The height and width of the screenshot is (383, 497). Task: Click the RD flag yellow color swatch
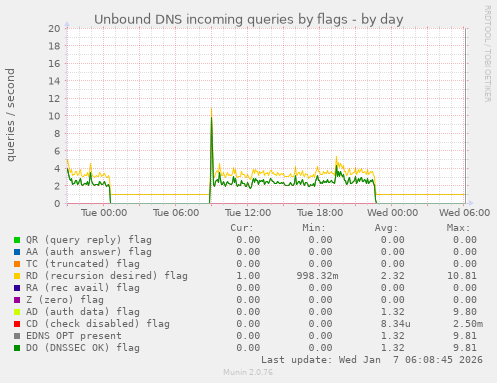point(17,276)
